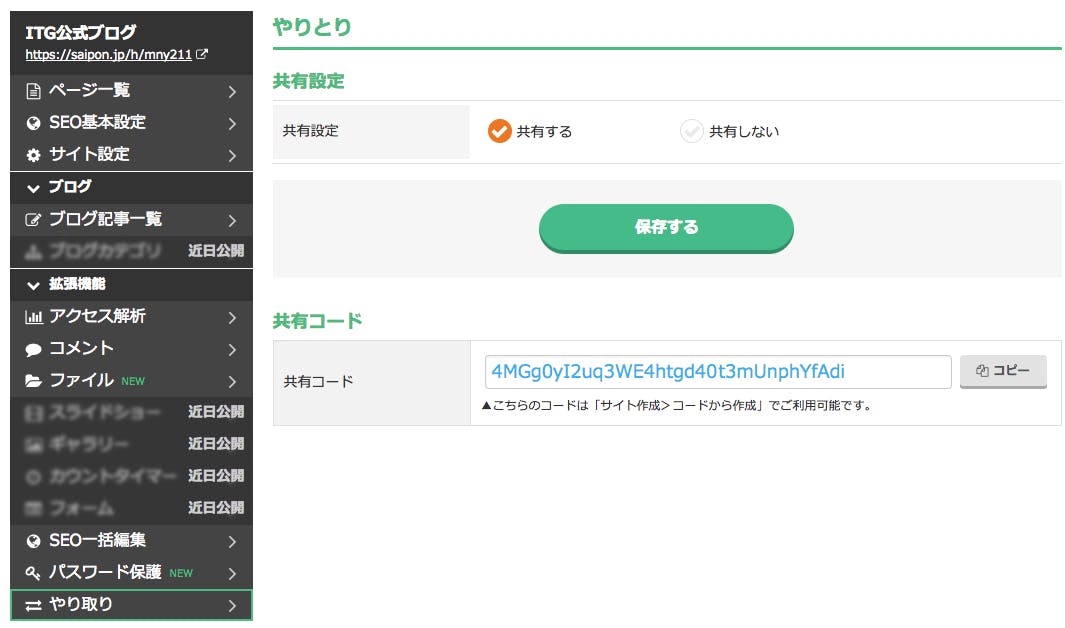Click the 共有コード text field
Viewport: 1065px width, 628px height.
pyautogui.click(x=716, y=372)
